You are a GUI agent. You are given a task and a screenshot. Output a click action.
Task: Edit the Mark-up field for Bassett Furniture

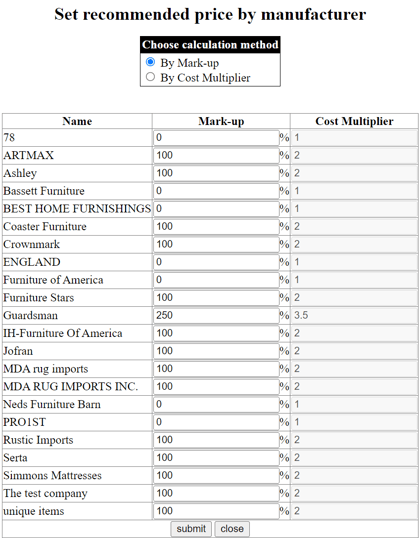click(x=216, y=191)
